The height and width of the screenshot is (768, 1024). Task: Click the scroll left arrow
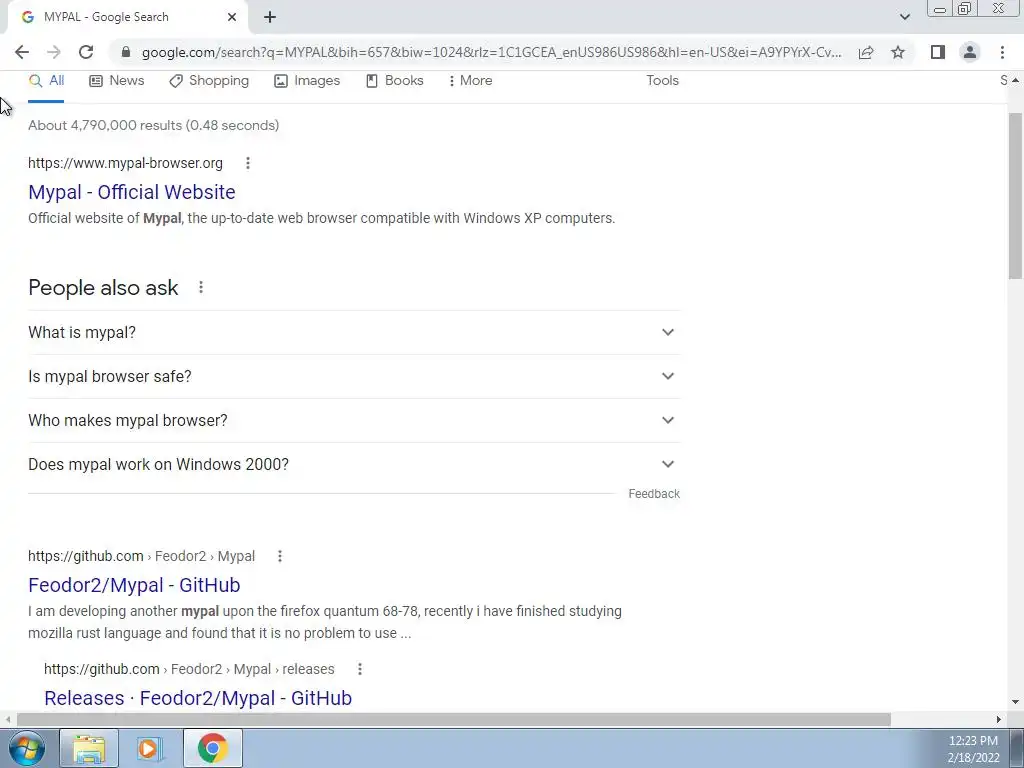point(7,720)
